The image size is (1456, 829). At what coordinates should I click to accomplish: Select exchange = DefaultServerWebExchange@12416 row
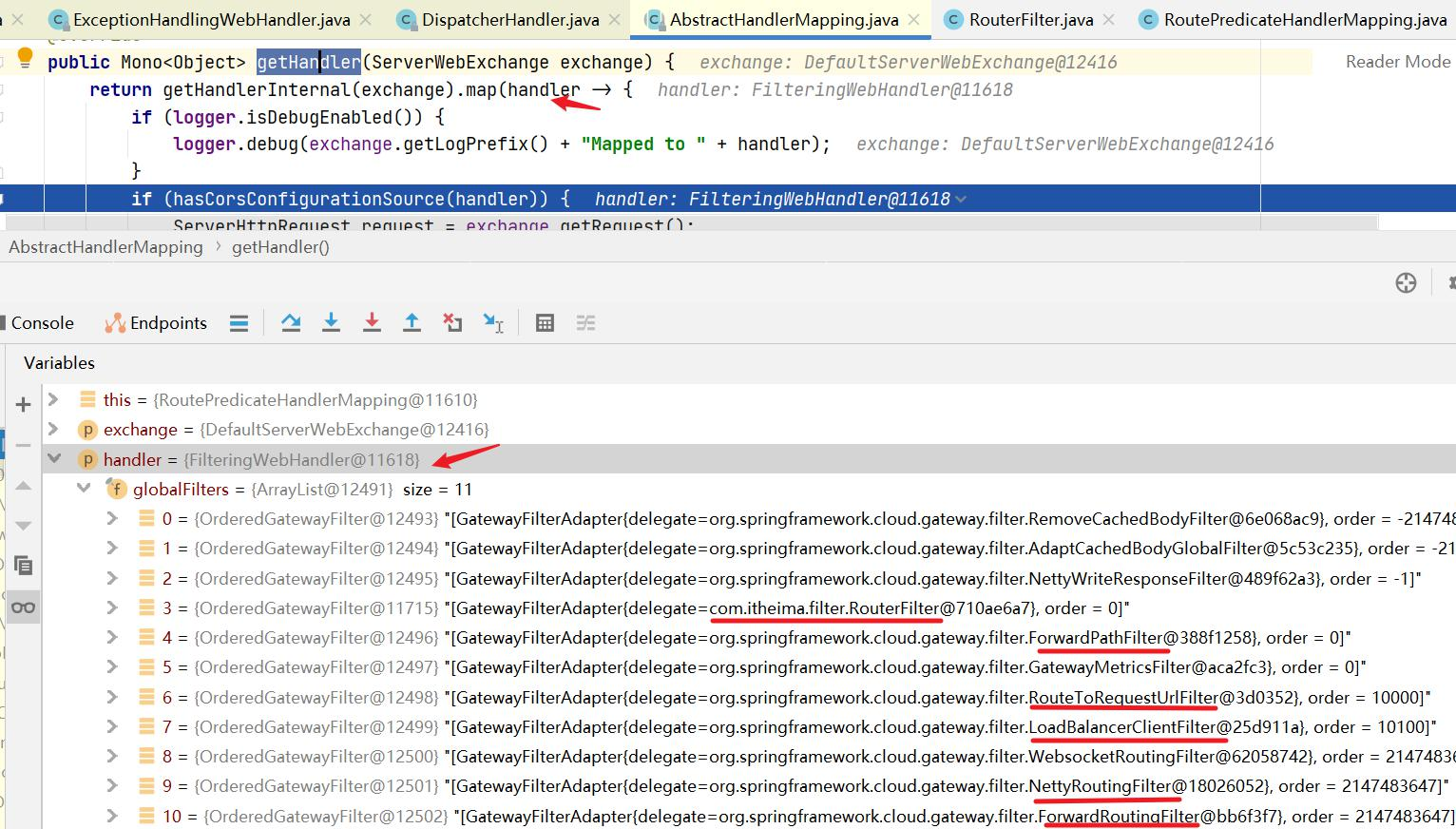coord(749,429)
